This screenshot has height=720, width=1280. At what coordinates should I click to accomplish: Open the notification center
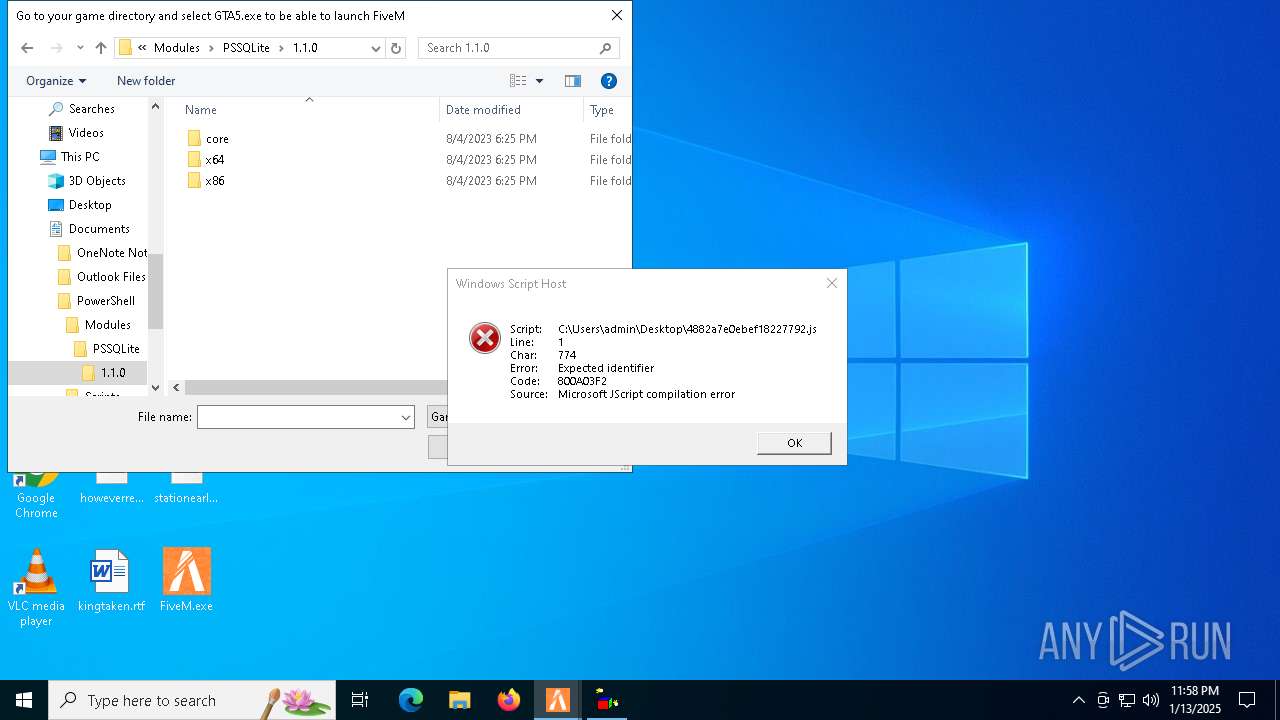pos(1247,700)
